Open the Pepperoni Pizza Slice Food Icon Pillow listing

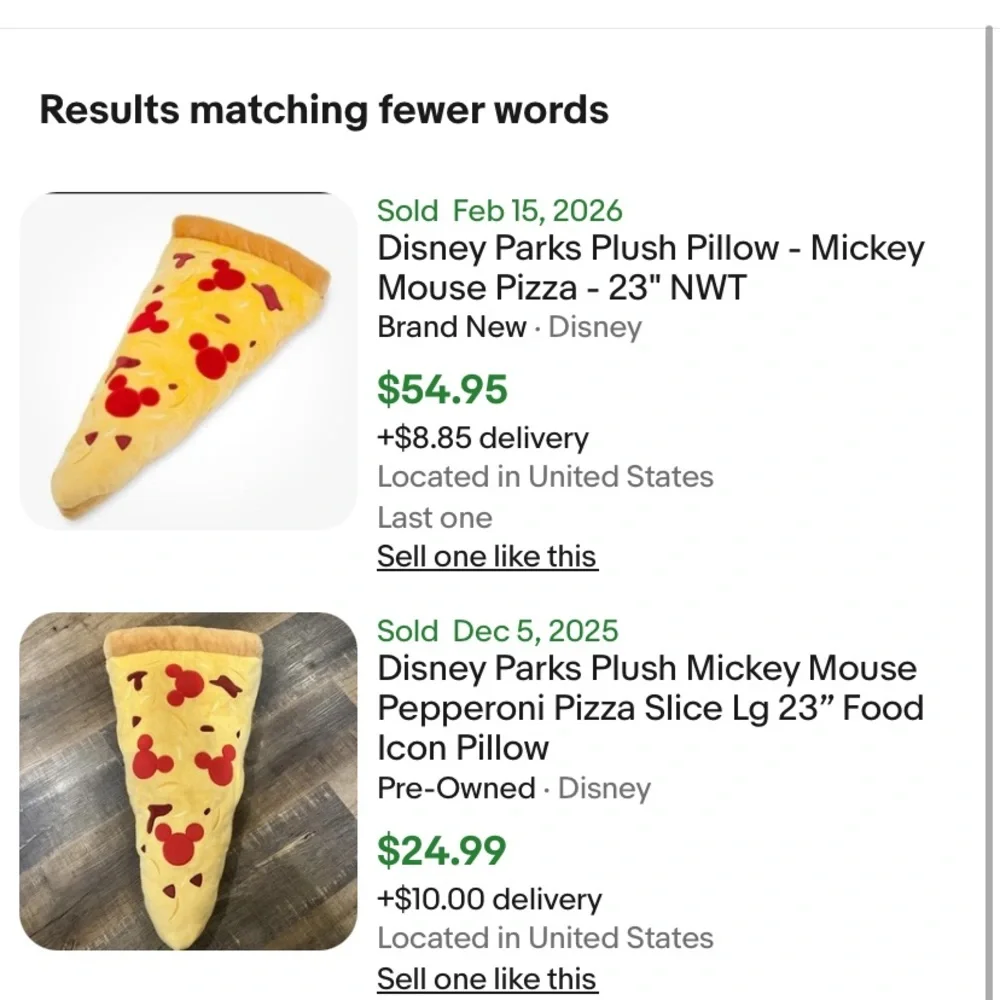click(650, 708)
